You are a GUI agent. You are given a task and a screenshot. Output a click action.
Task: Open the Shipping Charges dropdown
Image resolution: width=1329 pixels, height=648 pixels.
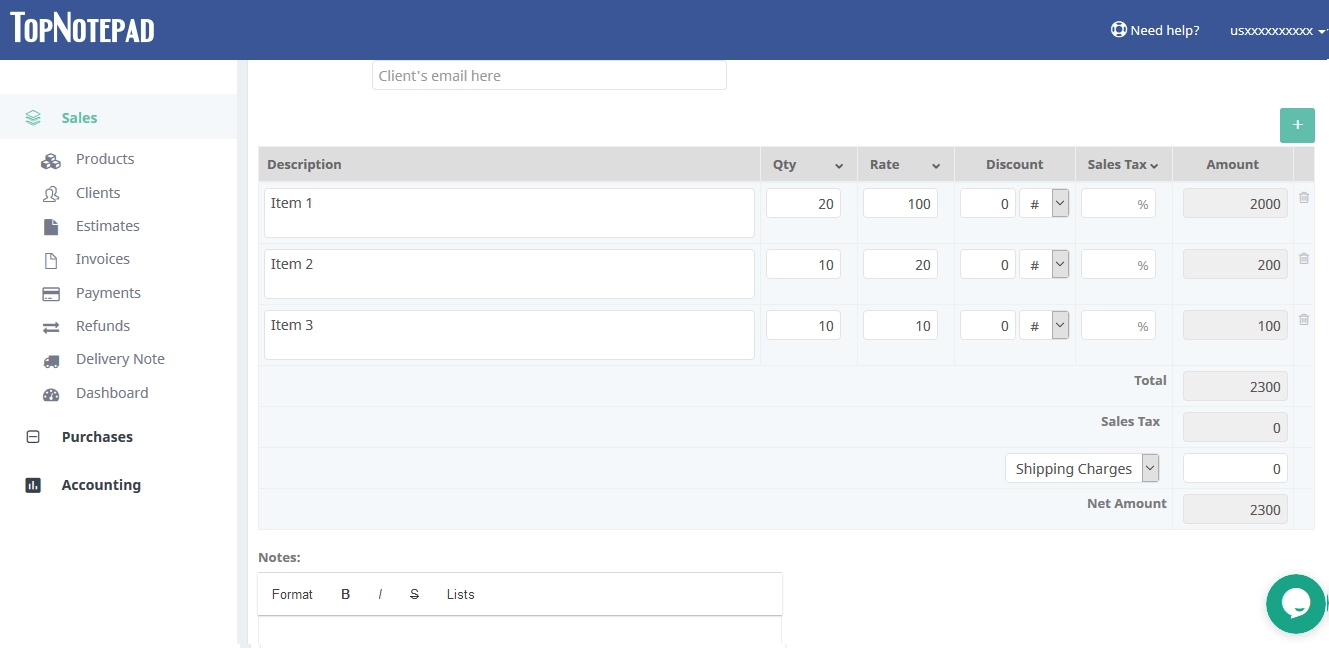point(1149,467)
